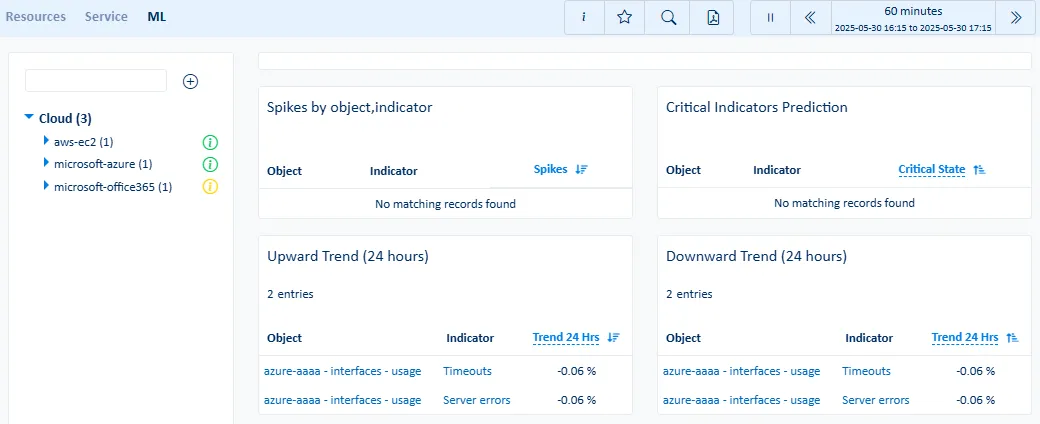1040x424 pixels.
Task: Export the dashboard using the PDF icon
Action: (714, 18)
